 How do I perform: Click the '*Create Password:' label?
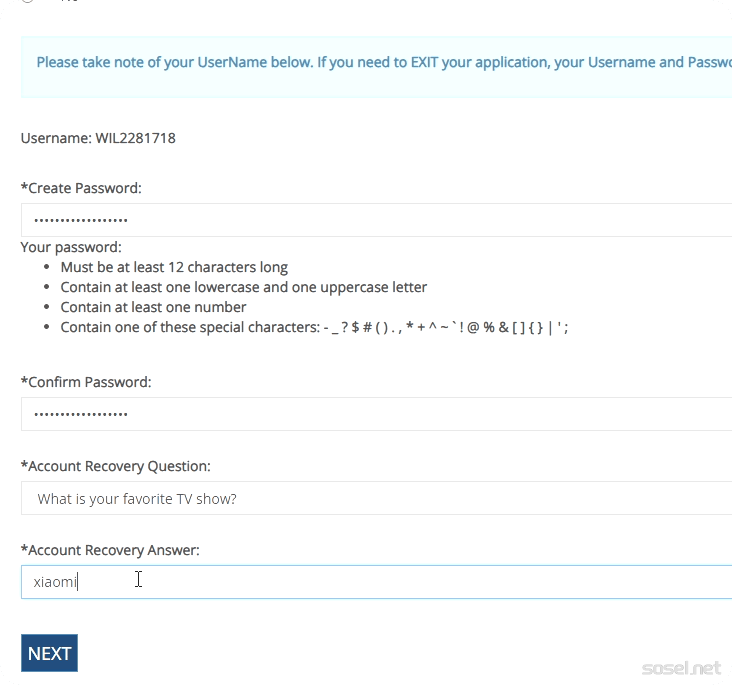(81, 188)
